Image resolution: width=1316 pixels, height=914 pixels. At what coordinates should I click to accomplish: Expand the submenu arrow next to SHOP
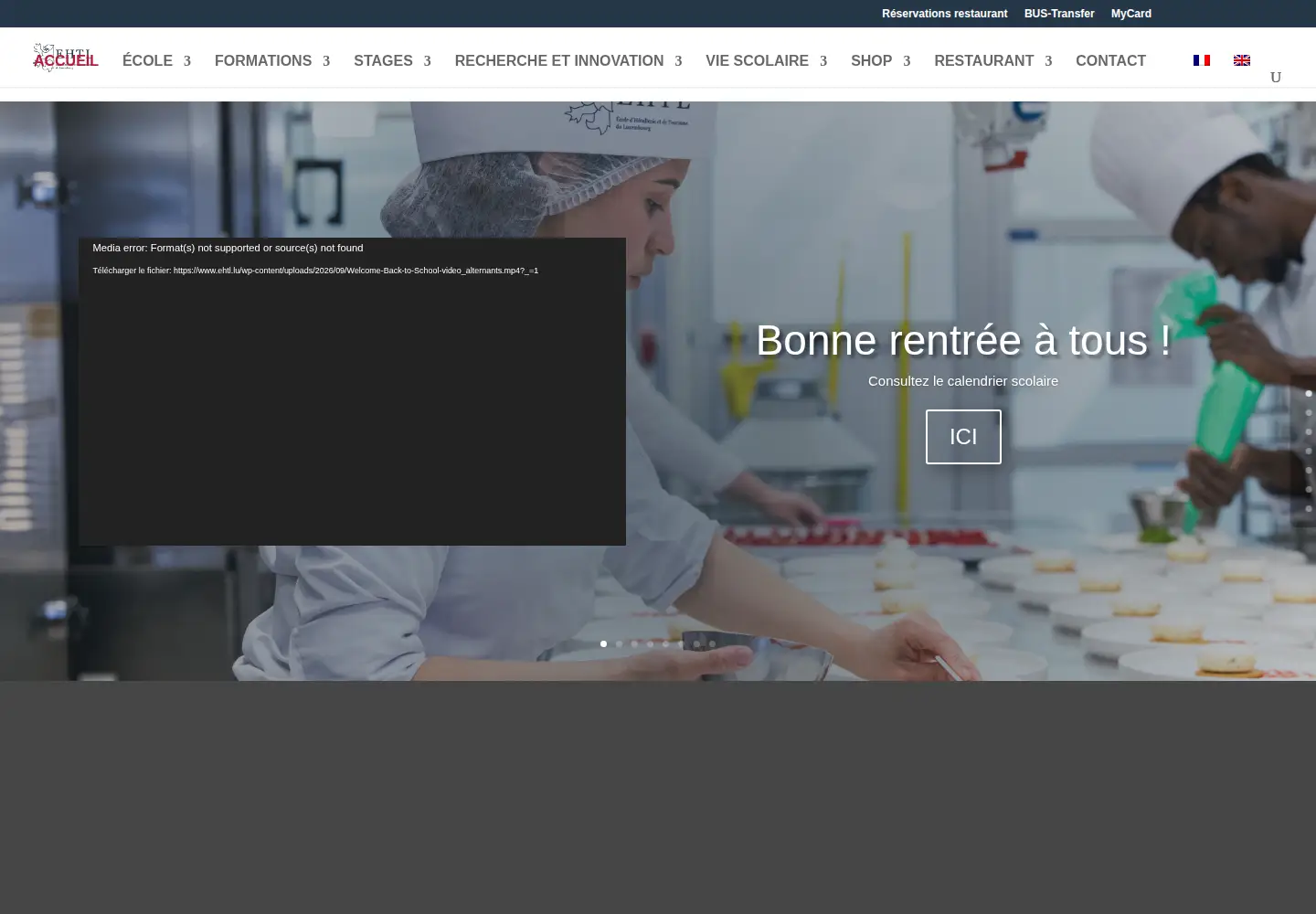907,61
